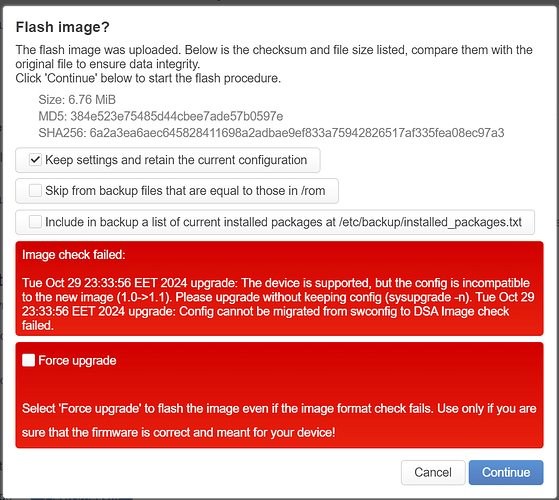Click the 'Skip from backup files' label
559x500 pixels.
(x=185, y=191)
